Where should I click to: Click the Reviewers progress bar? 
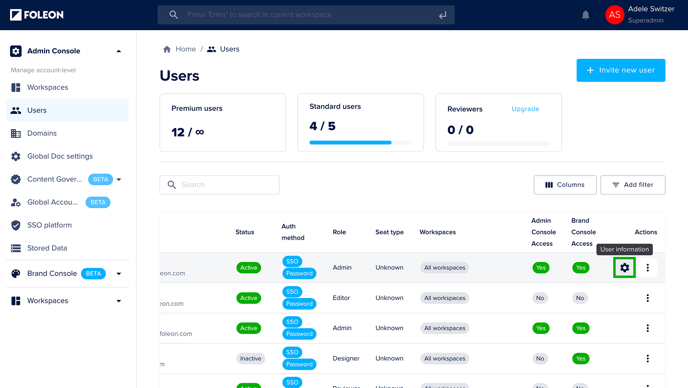click(498, 144)
